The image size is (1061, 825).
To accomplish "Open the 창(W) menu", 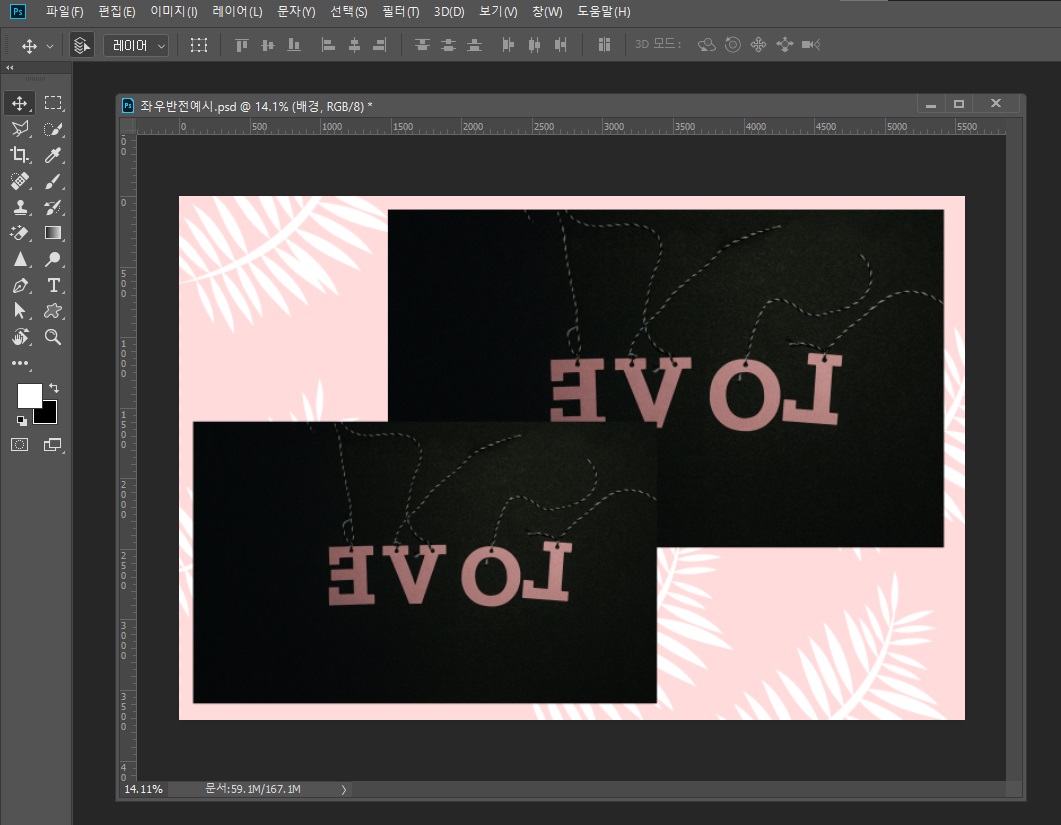I will [547, 12].
